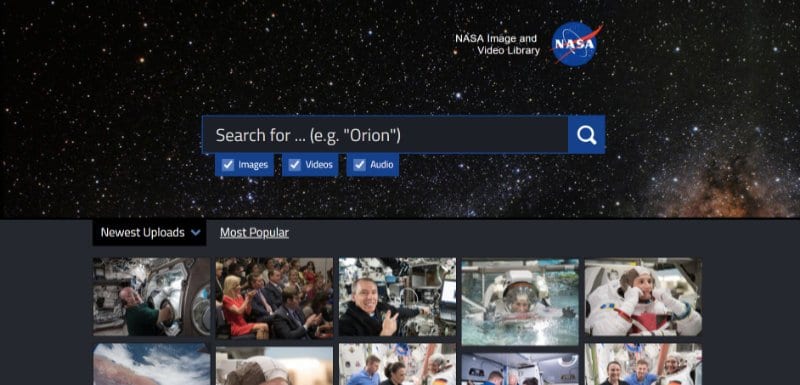
Task: Expand the Newest Uploads chevron arrow
Action: [x=195, y=233]
